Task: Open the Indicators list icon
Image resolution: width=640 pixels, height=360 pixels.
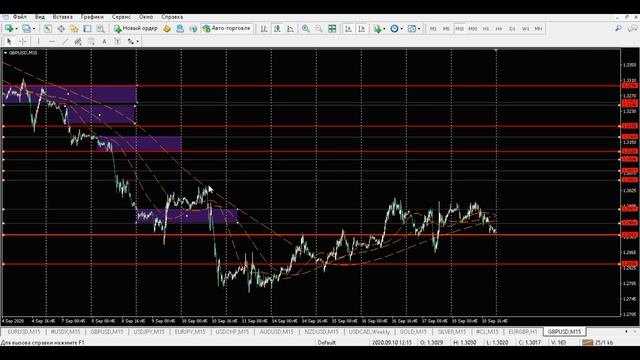Action: click(x=377, y=29)
